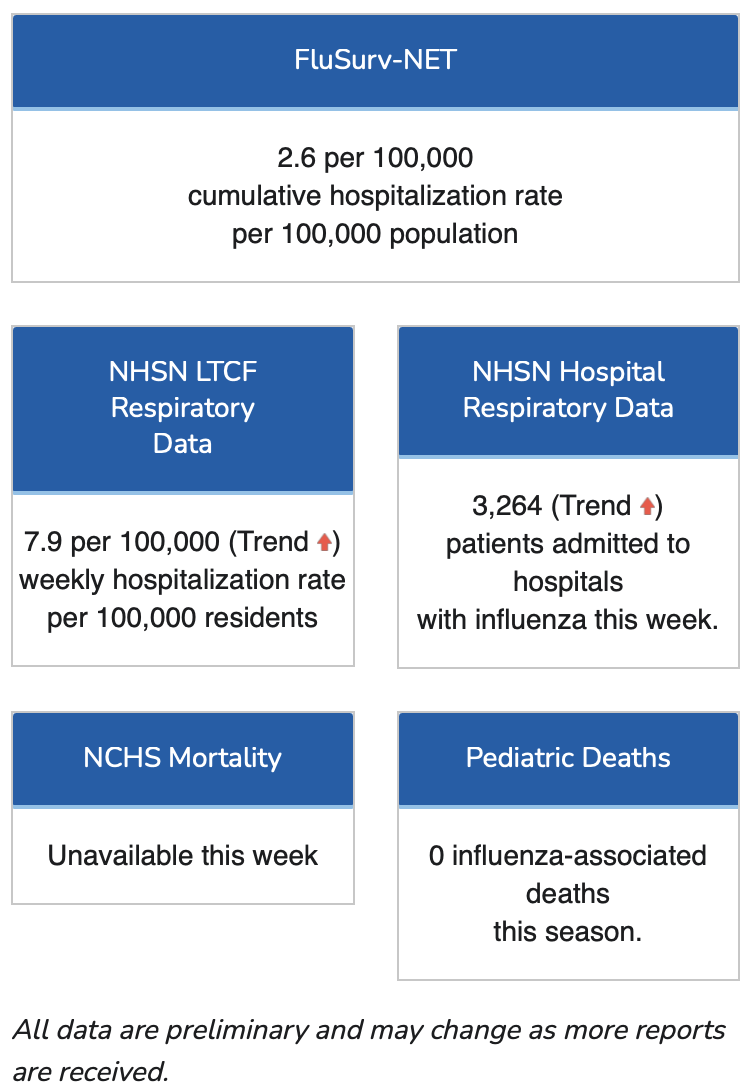Open the NCHS Mortality header
Screen dimensions: 748x1088
pyautogui.click(x=183, y=758)
